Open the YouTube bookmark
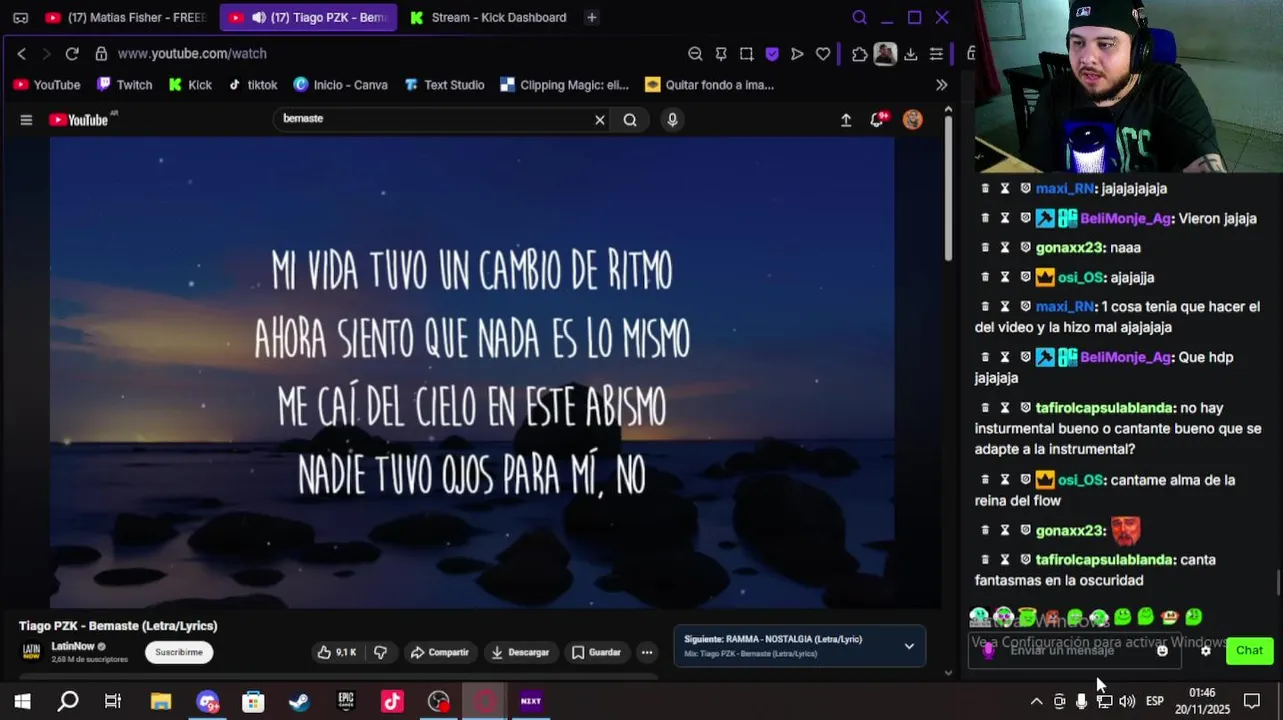 coord(46,85)
